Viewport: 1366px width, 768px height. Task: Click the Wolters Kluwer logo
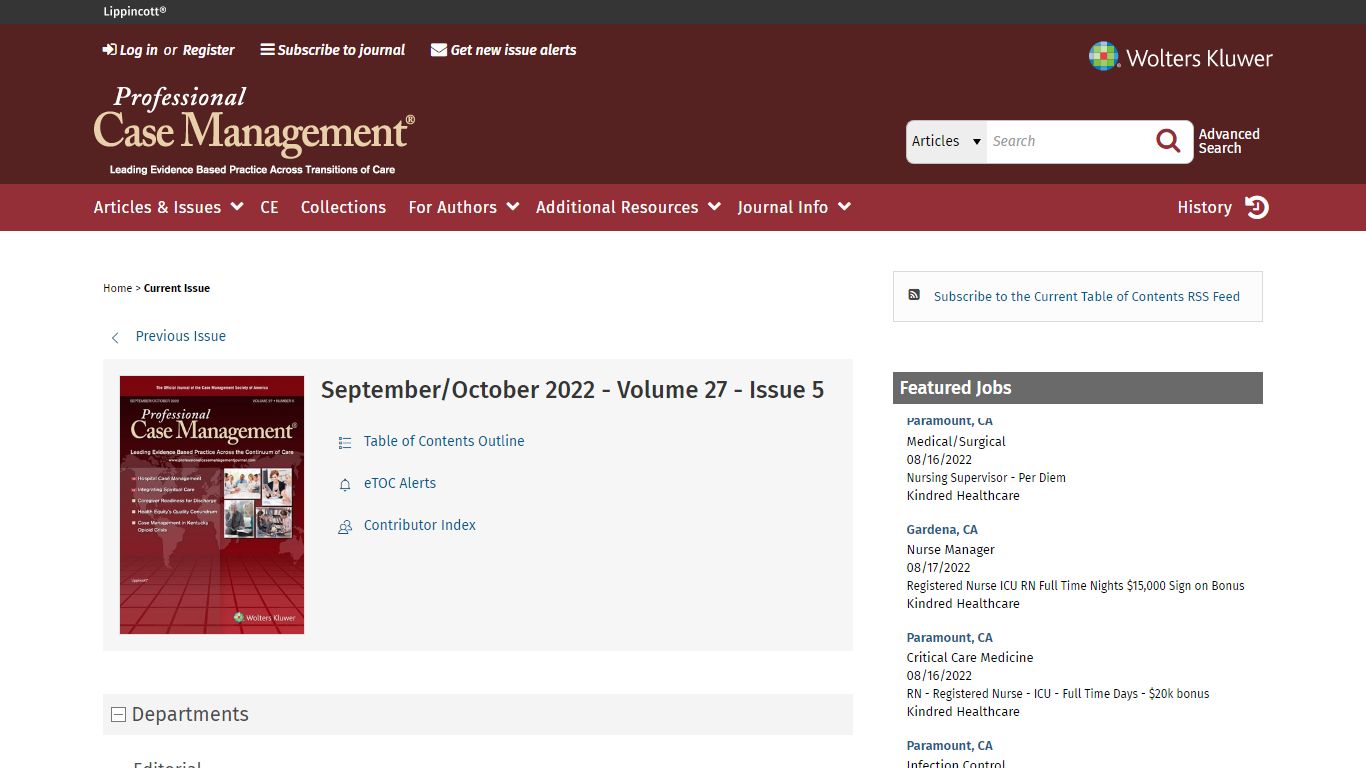point(1180,57)
